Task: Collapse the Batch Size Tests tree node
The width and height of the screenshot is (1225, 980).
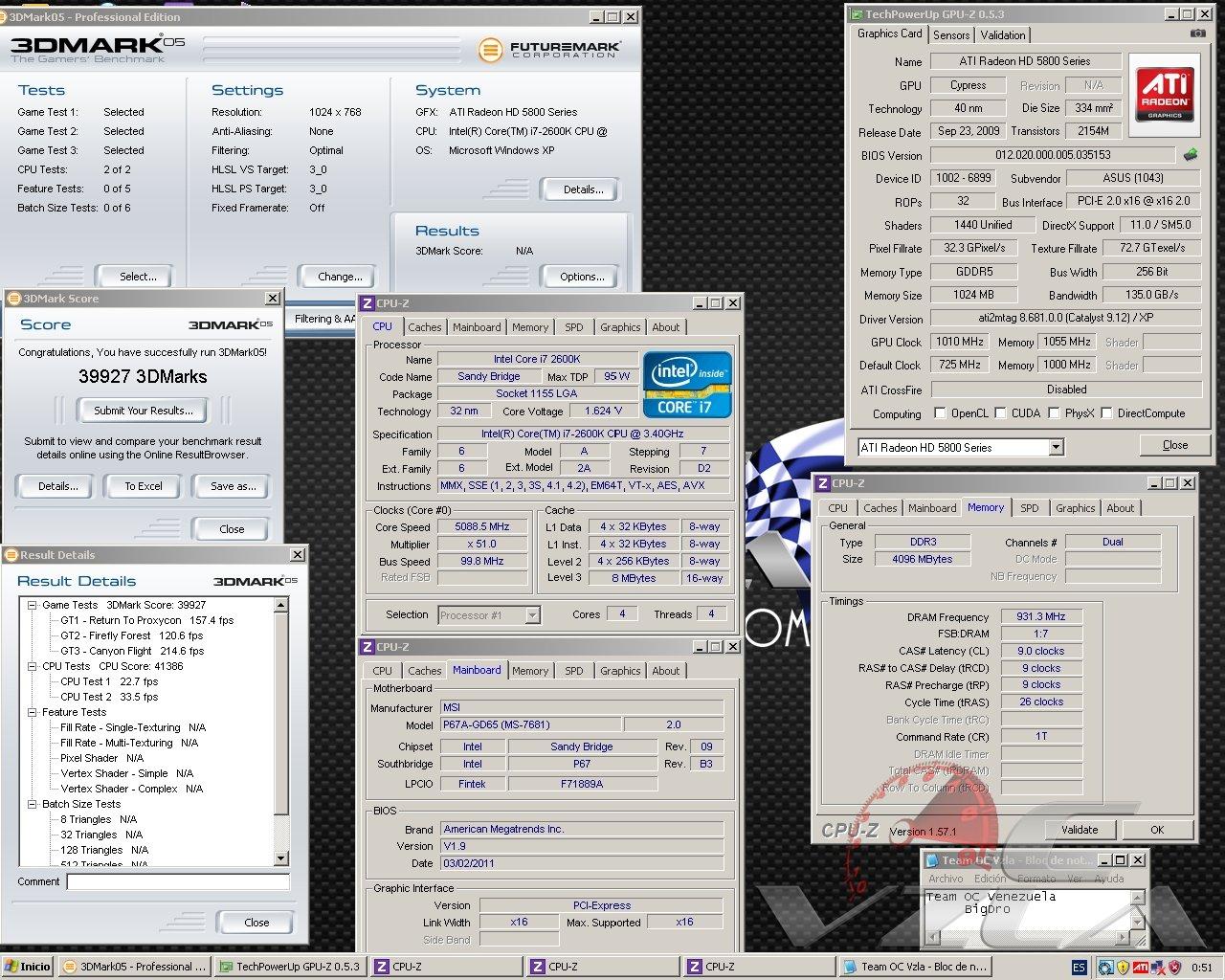Action: point(32,804)
